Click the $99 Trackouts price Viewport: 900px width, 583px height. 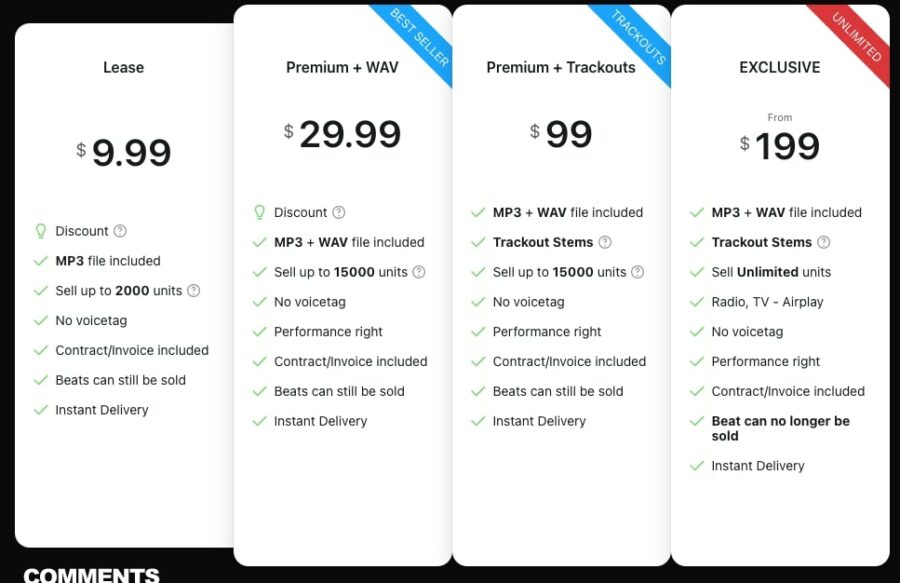(561, 134)
